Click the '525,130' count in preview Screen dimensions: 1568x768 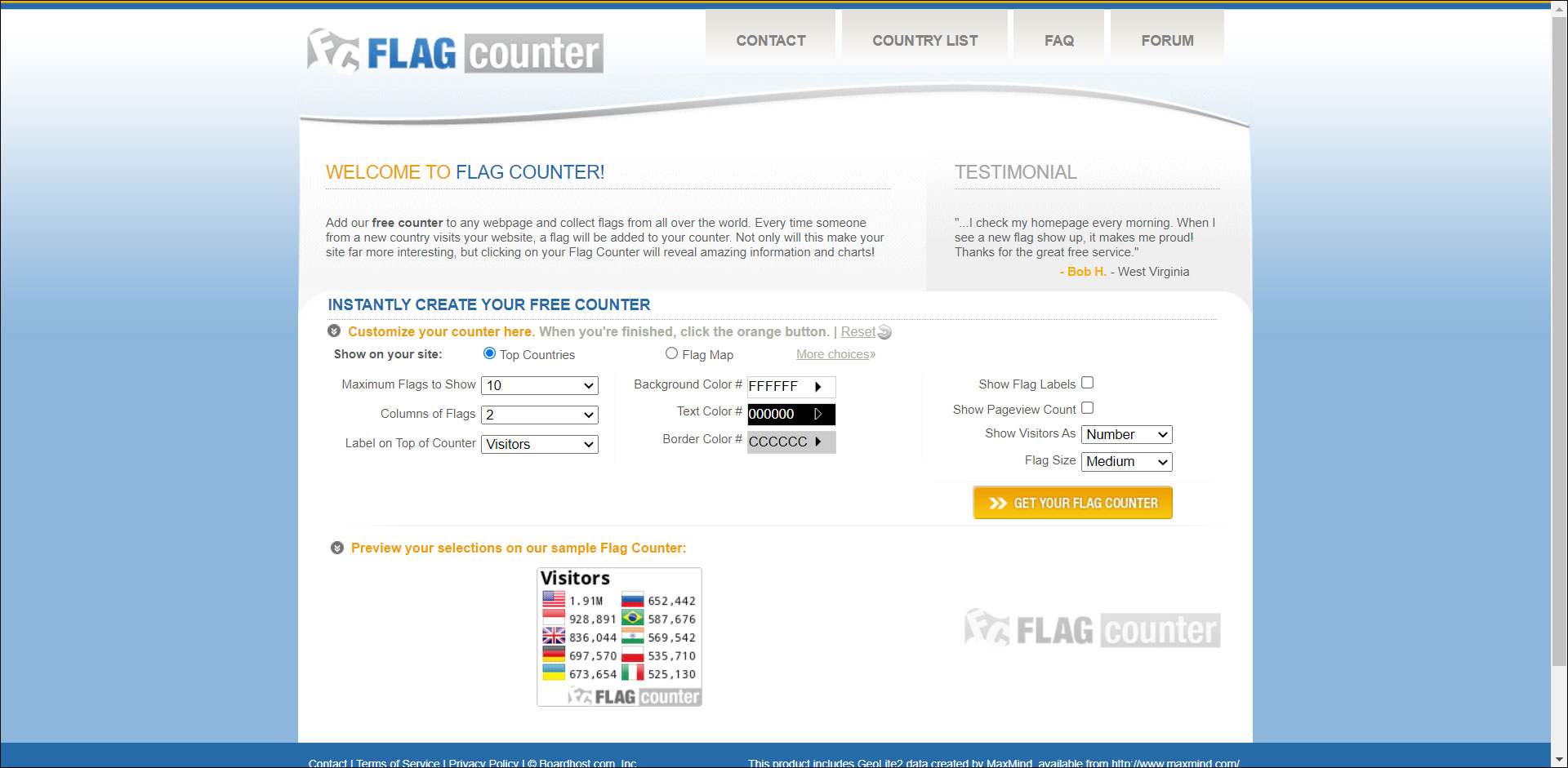(671, 674)
